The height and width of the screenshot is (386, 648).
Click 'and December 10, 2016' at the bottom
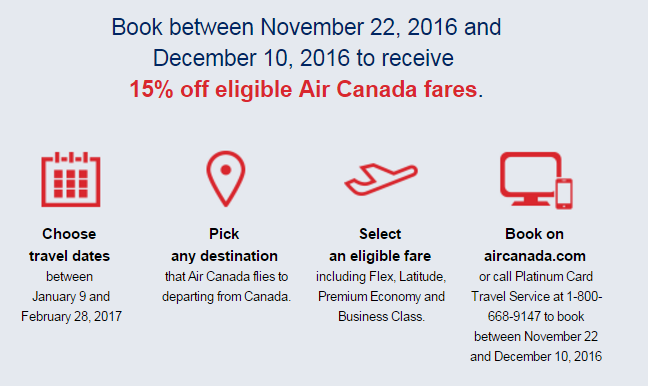(536, 356)
